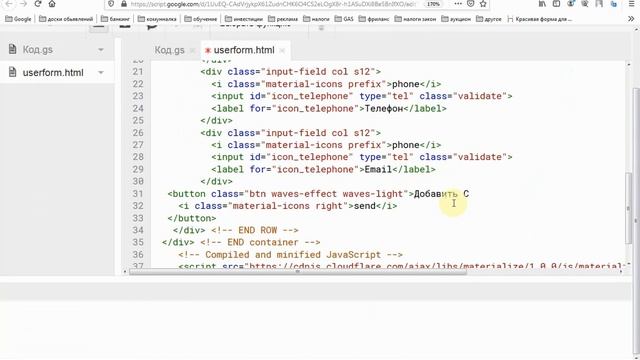Open the инвестиции bookmark folder
640x360 pixels.
point(244,19)
